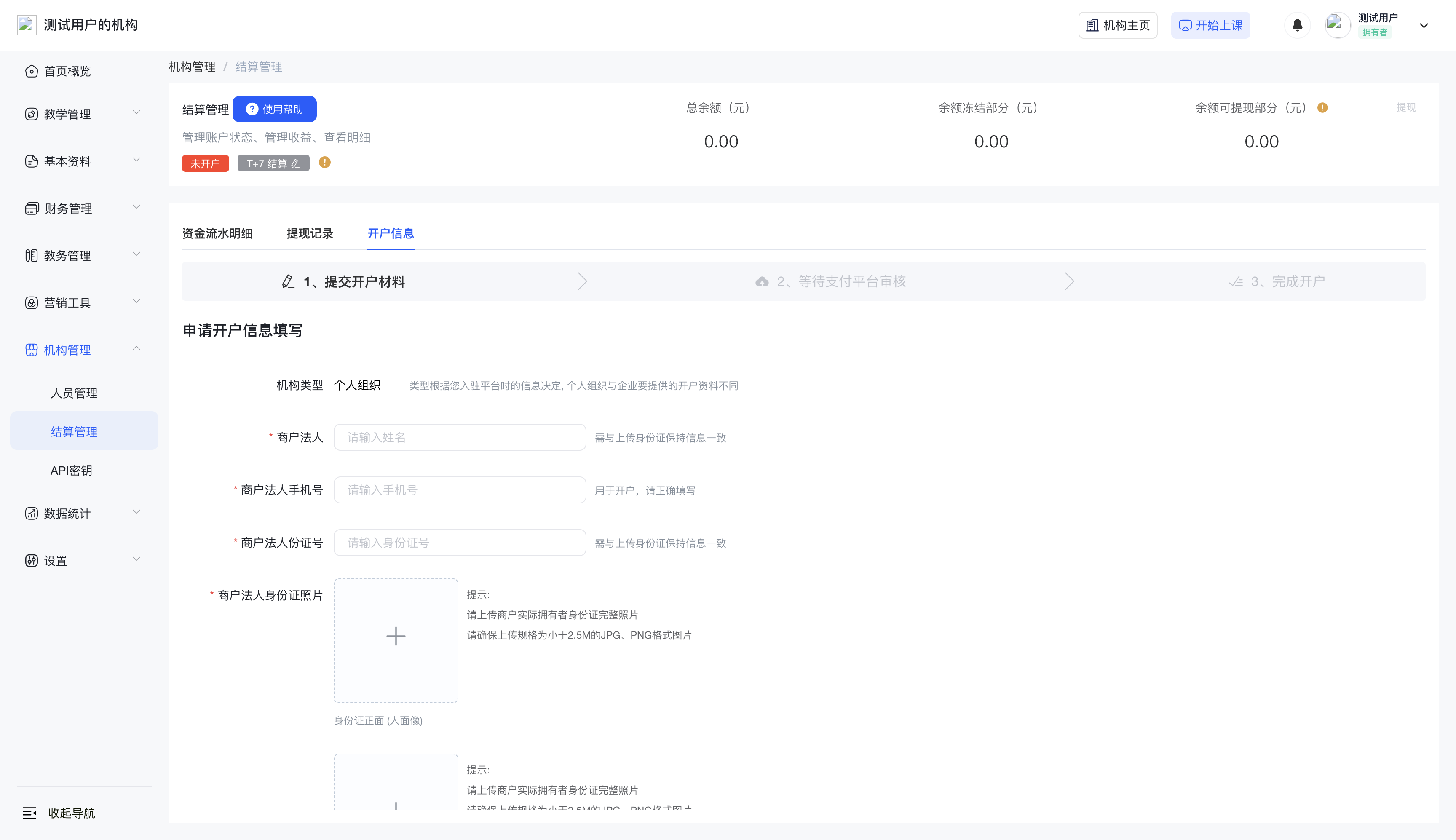Click the pencil icon of step 1 提交开户材料
The image size is (1456, 840).
tap(288, 281)
